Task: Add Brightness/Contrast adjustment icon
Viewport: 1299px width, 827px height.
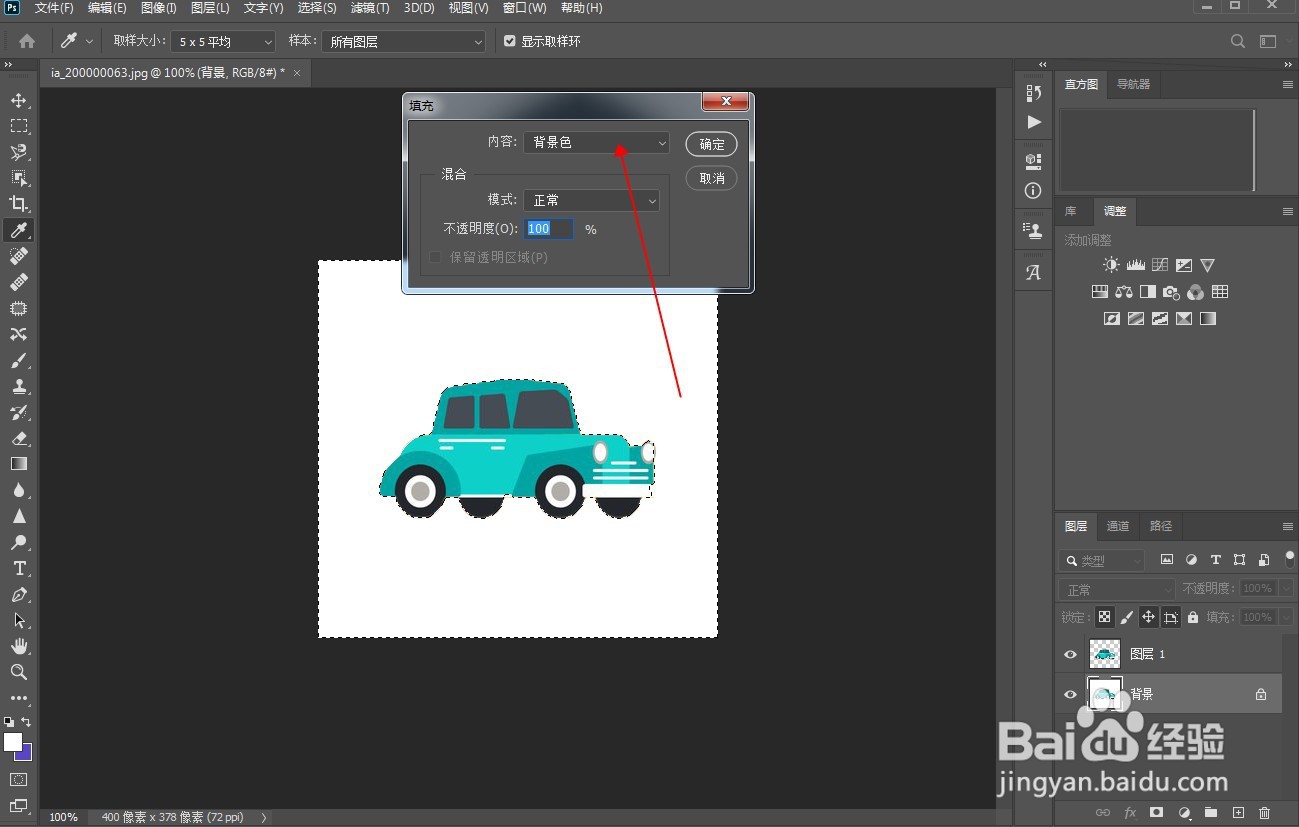Action: pos(1111,265)
